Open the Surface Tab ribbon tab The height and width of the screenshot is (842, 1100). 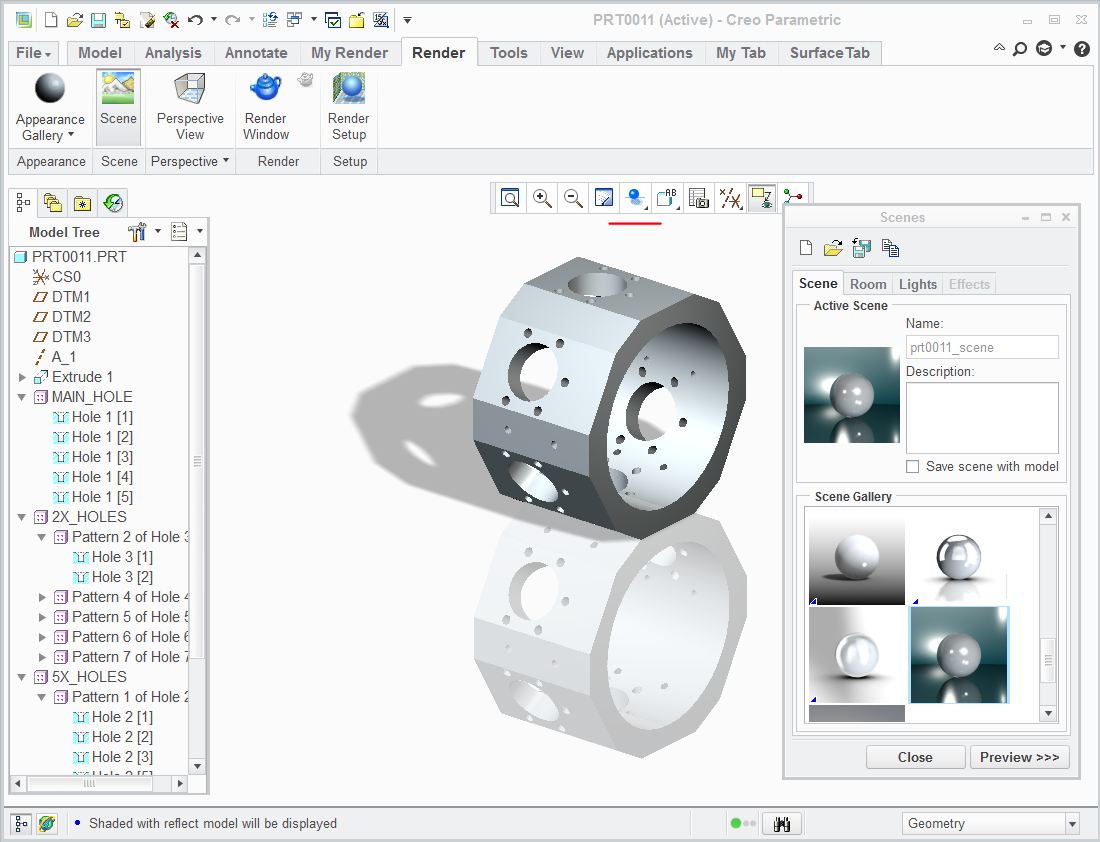(x=829, y=53)
